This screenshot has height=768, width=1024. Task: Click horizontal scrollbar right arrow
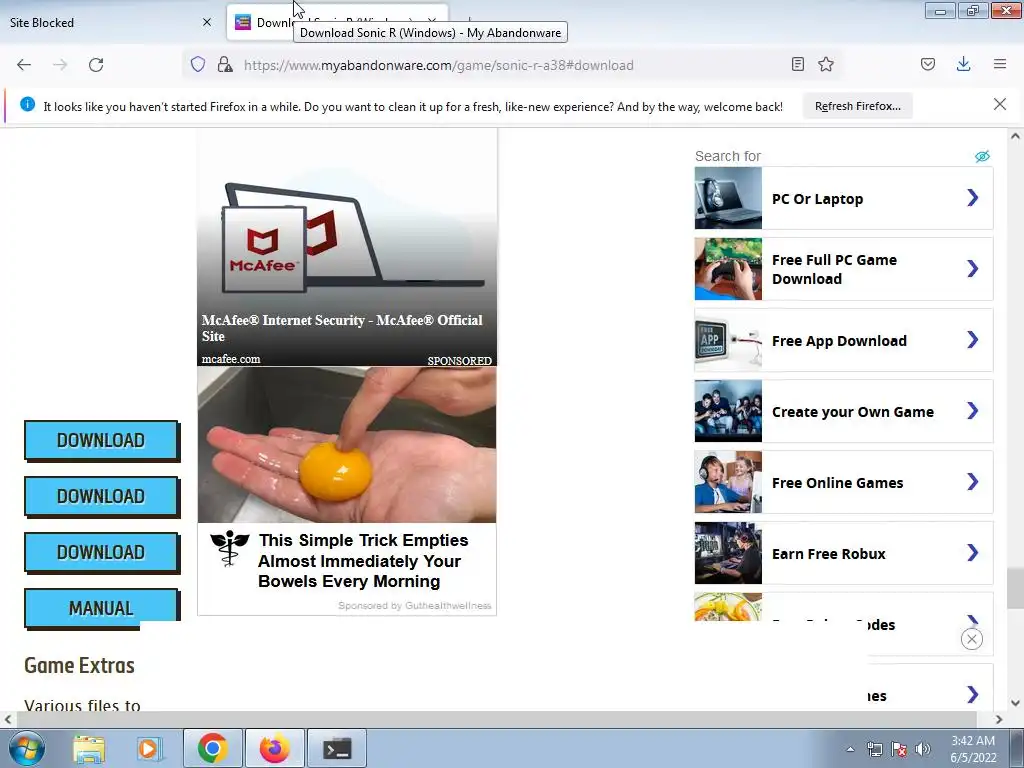[x=999, y=719]
